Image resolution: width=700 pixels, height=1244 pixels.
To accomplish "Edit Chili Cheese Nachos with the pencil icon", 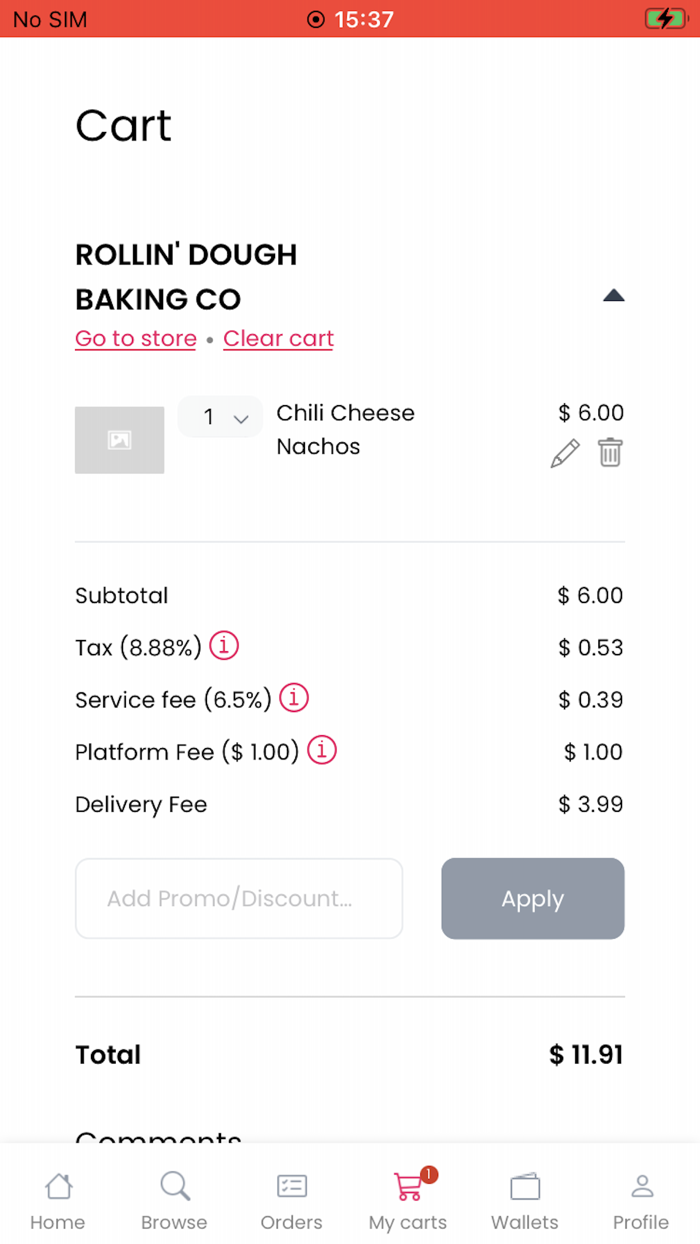I will tap(565, 453).
